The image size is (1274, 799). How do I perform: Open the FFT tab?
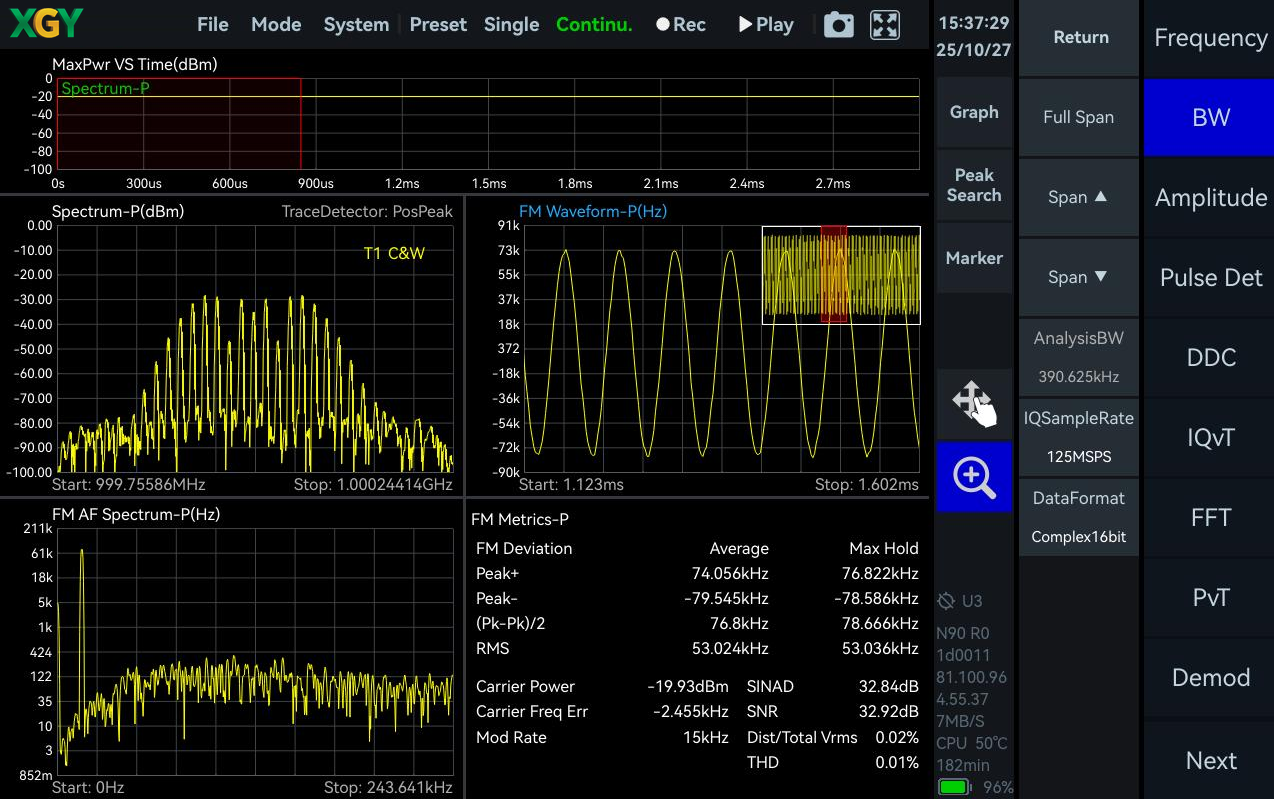[1210, 517]
